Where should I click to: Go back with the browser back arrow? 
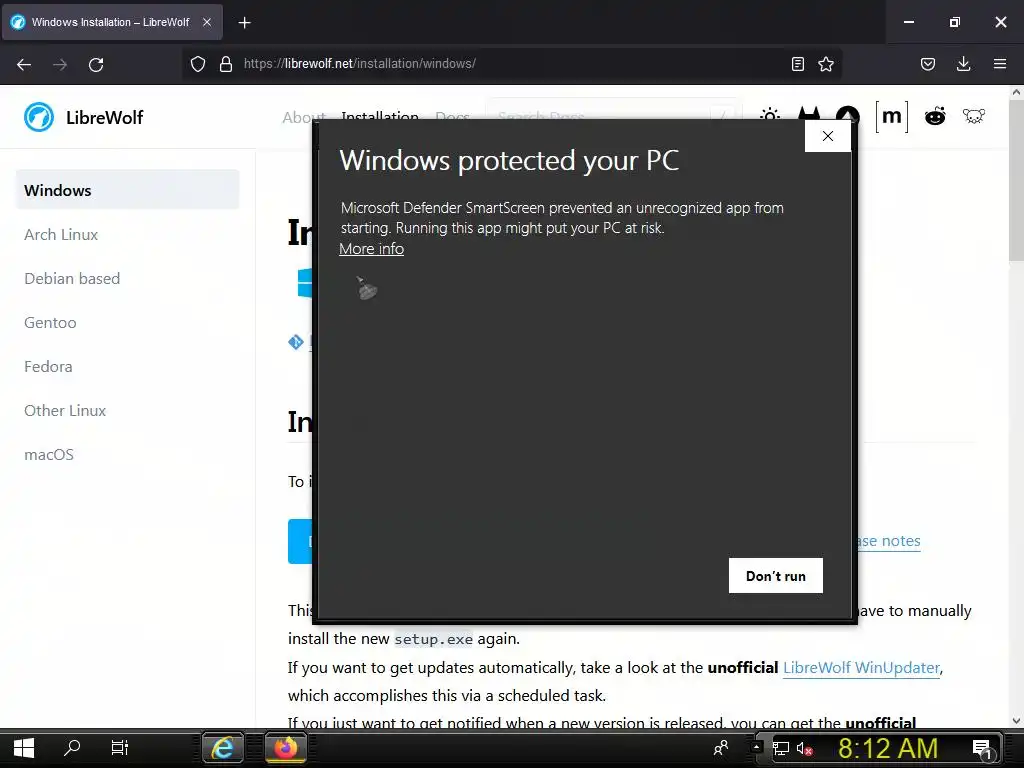pyautogui.click(x=24, y=64)
